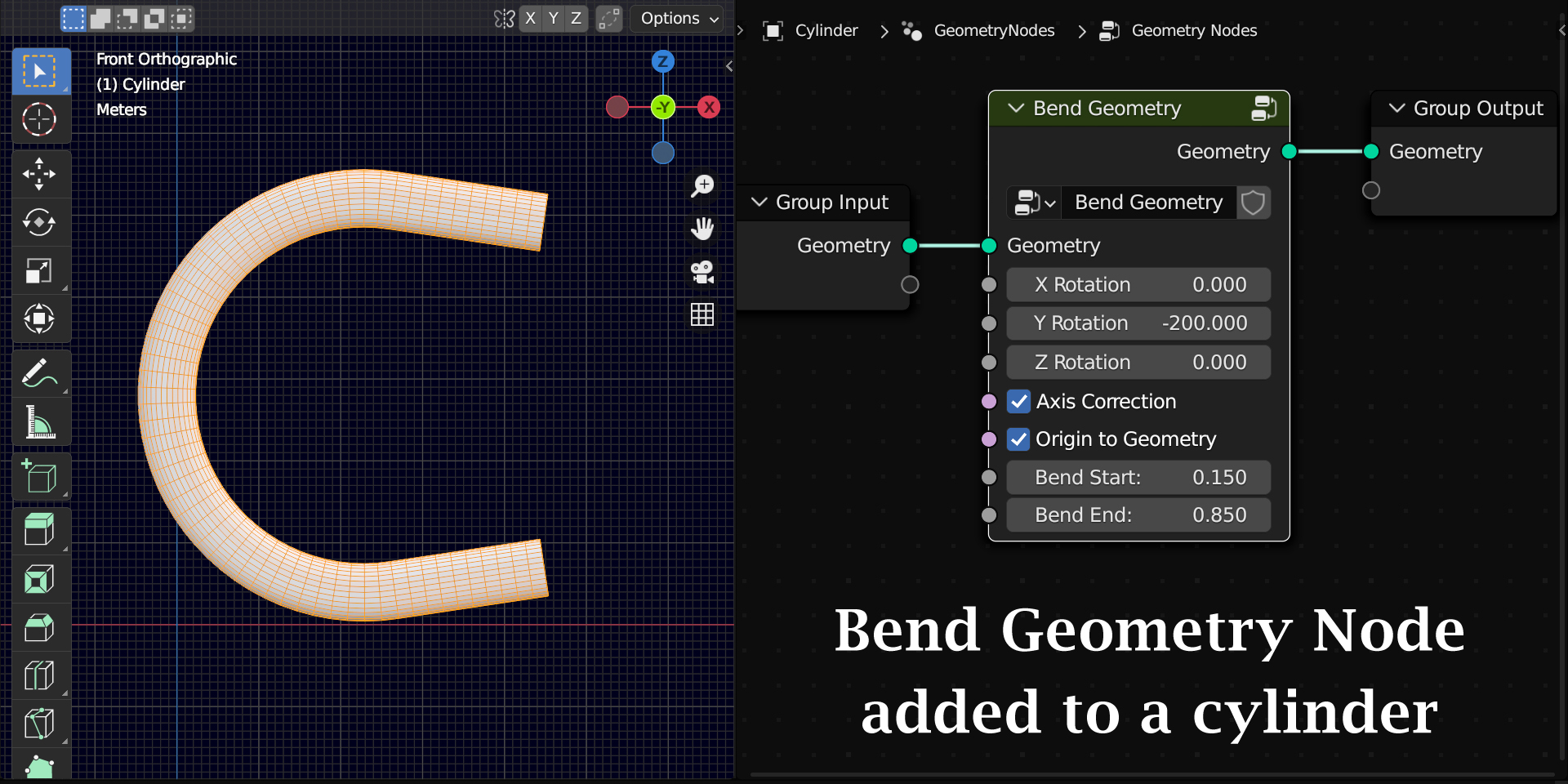Image resolution: width=1568 pixels, height=784 pixels.
Task: Enable Axis Correction on the Bend Geometry node
Action: tap(1018, 401)
